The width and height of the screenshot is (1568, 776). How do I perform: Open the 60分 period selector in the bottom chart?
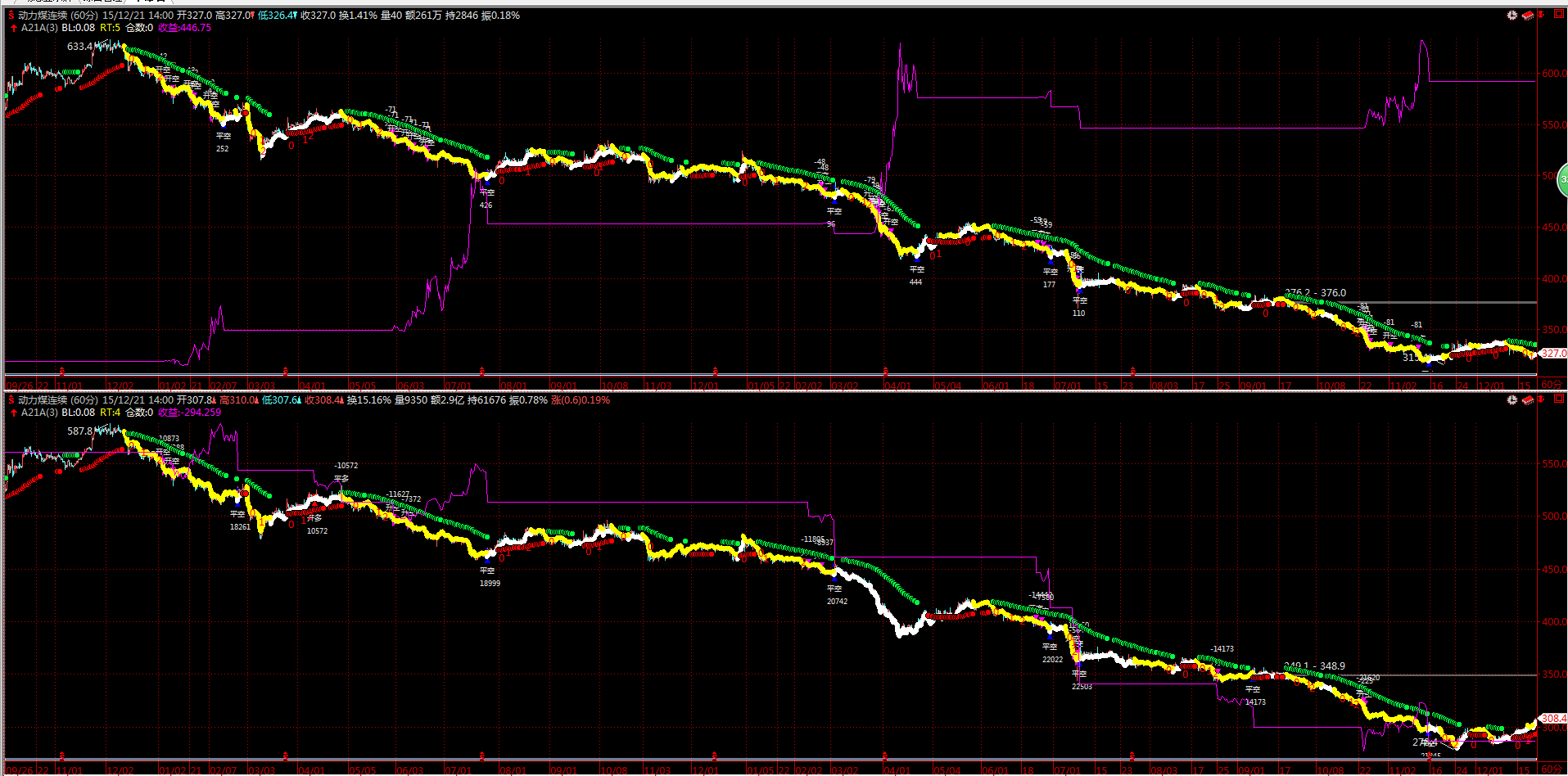(x=1551, y=769)
